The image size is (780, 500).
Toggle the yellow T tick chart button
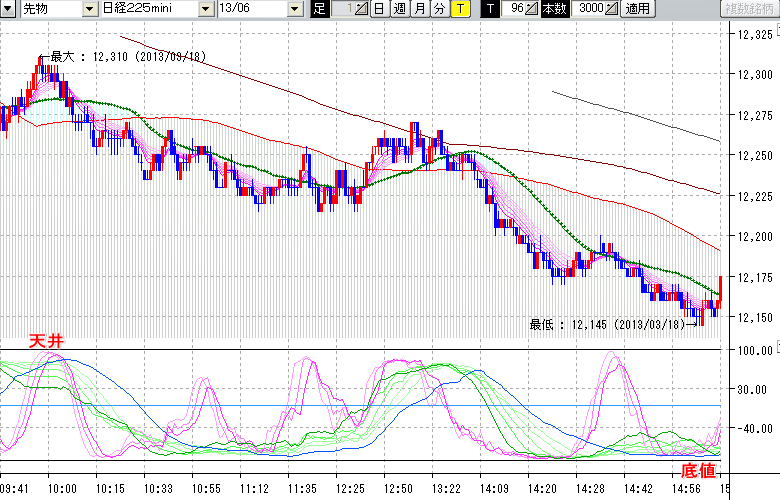459,9
